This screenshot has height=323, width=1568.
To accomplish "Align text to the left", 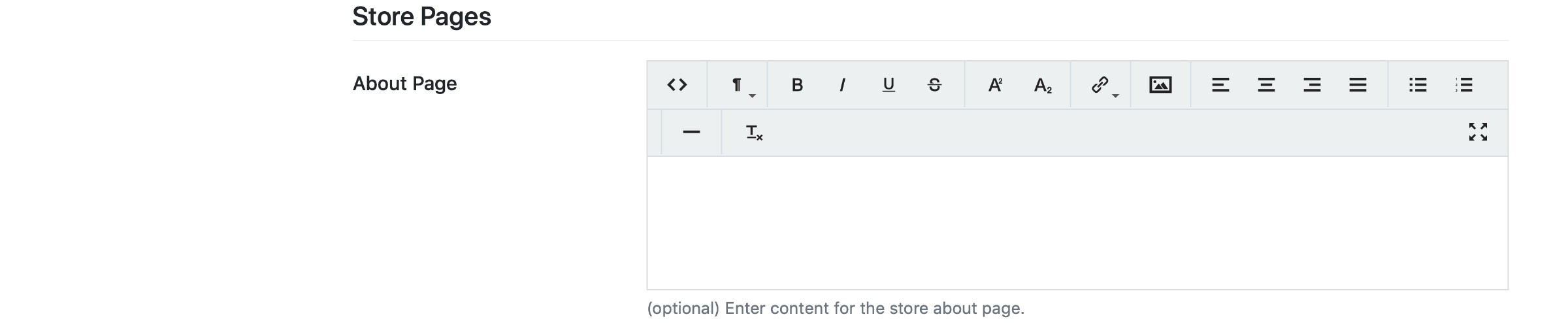I will (x=1220, y=85).
